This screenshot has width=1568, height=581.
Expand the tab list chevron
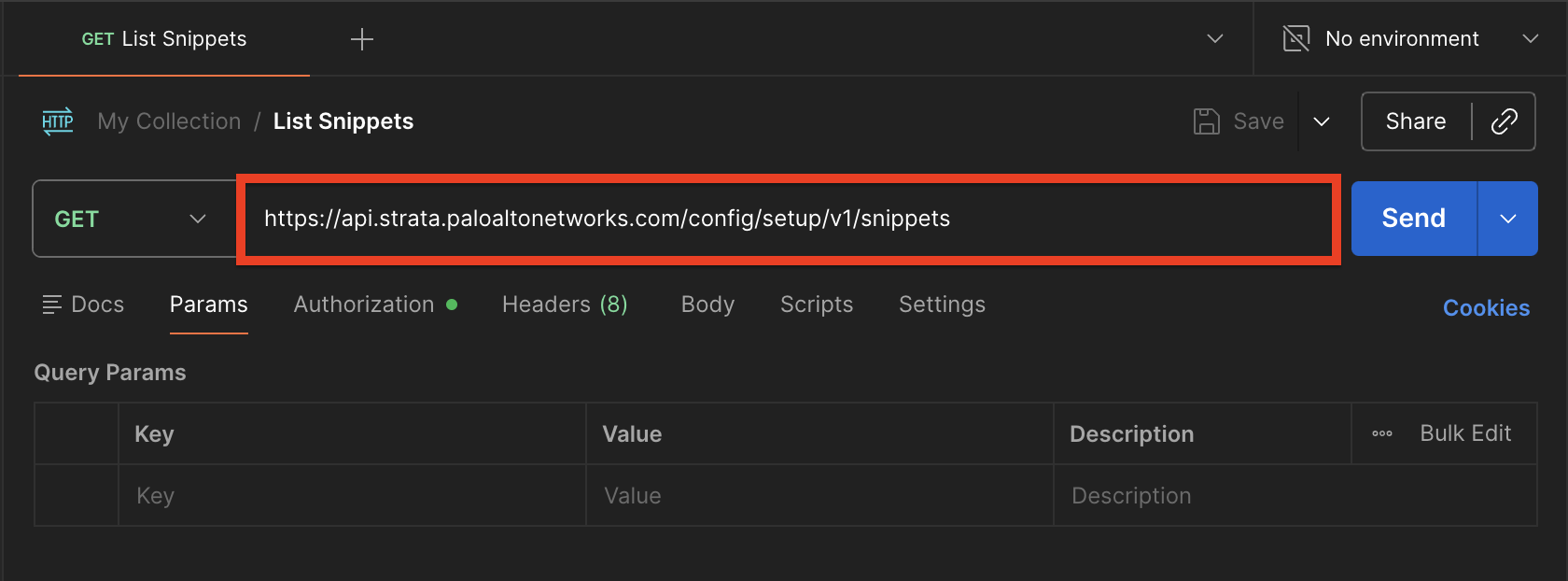click(1215, 38)
